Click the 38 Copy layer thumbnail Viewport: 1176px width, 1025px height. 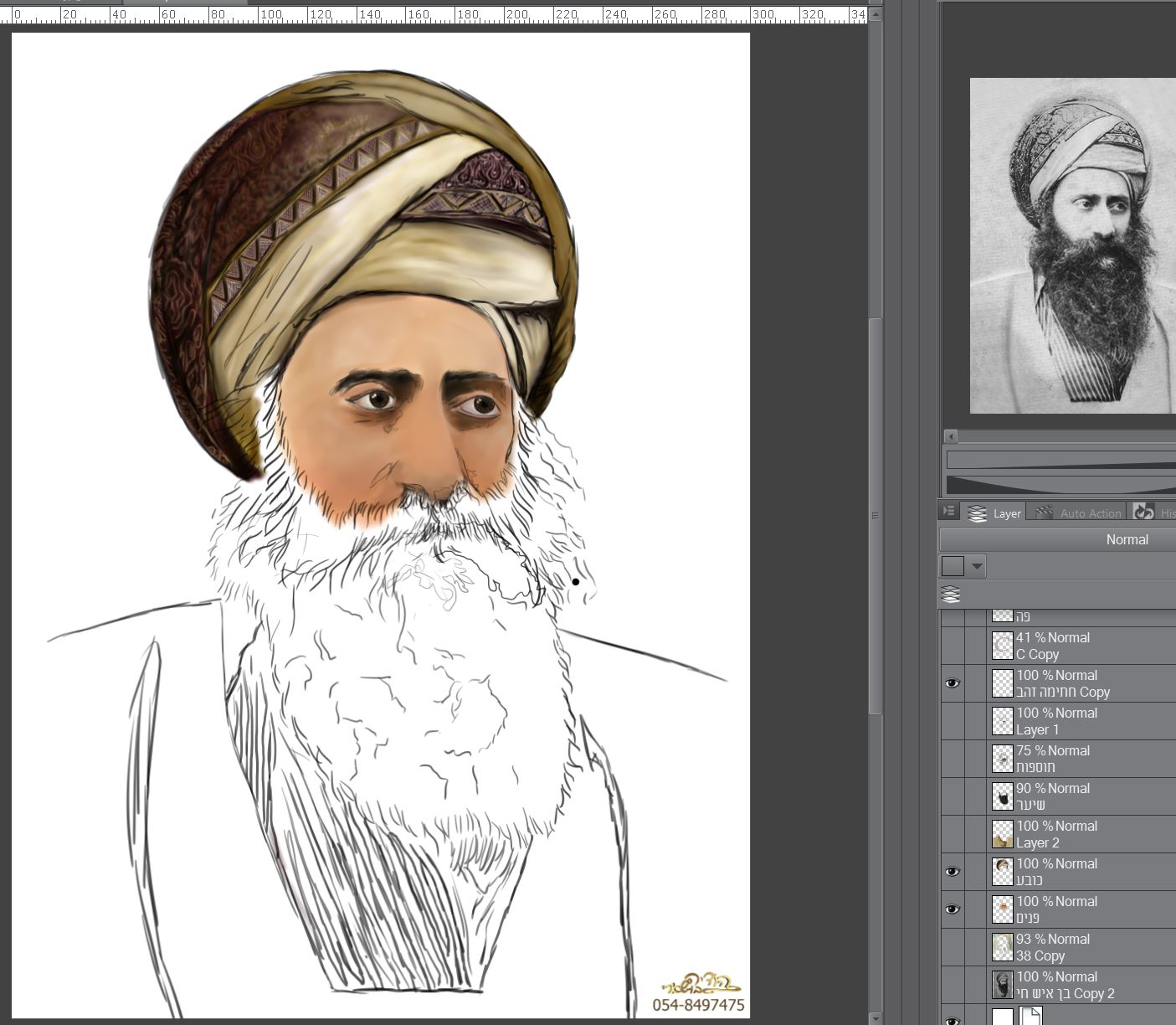pos(1002,947)
